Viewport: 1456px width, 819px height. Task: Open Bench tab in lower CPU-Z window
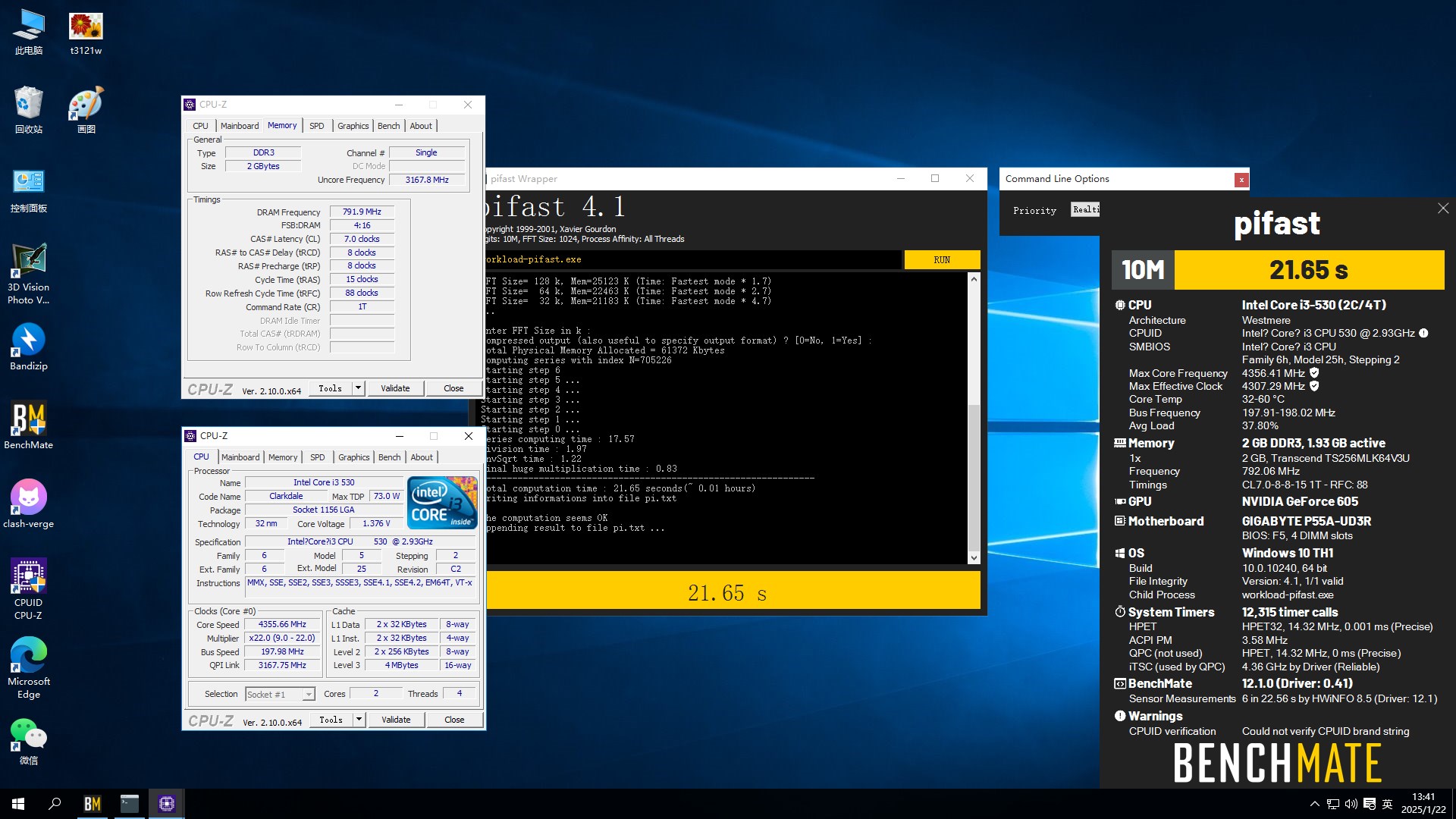(x=390, y=457)
